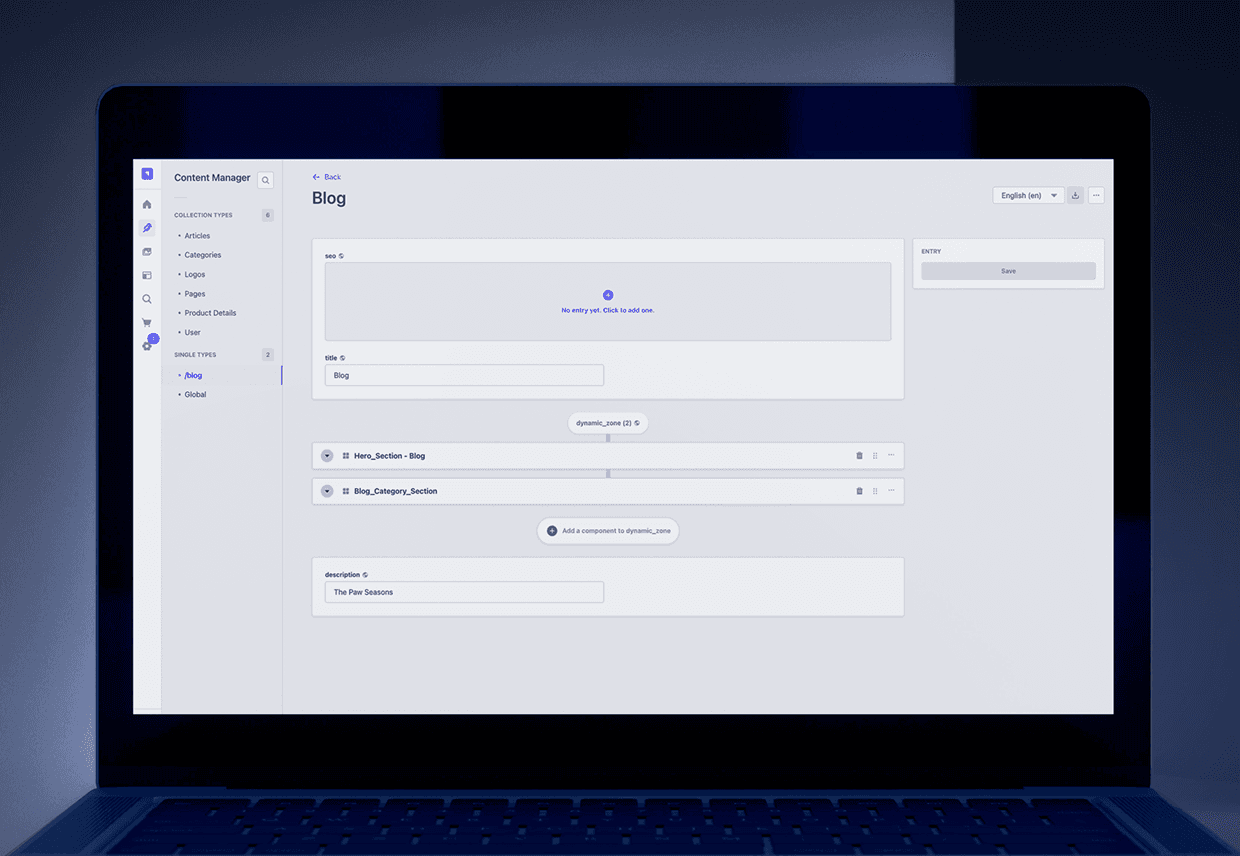Click the description input field

click(464, 592)
